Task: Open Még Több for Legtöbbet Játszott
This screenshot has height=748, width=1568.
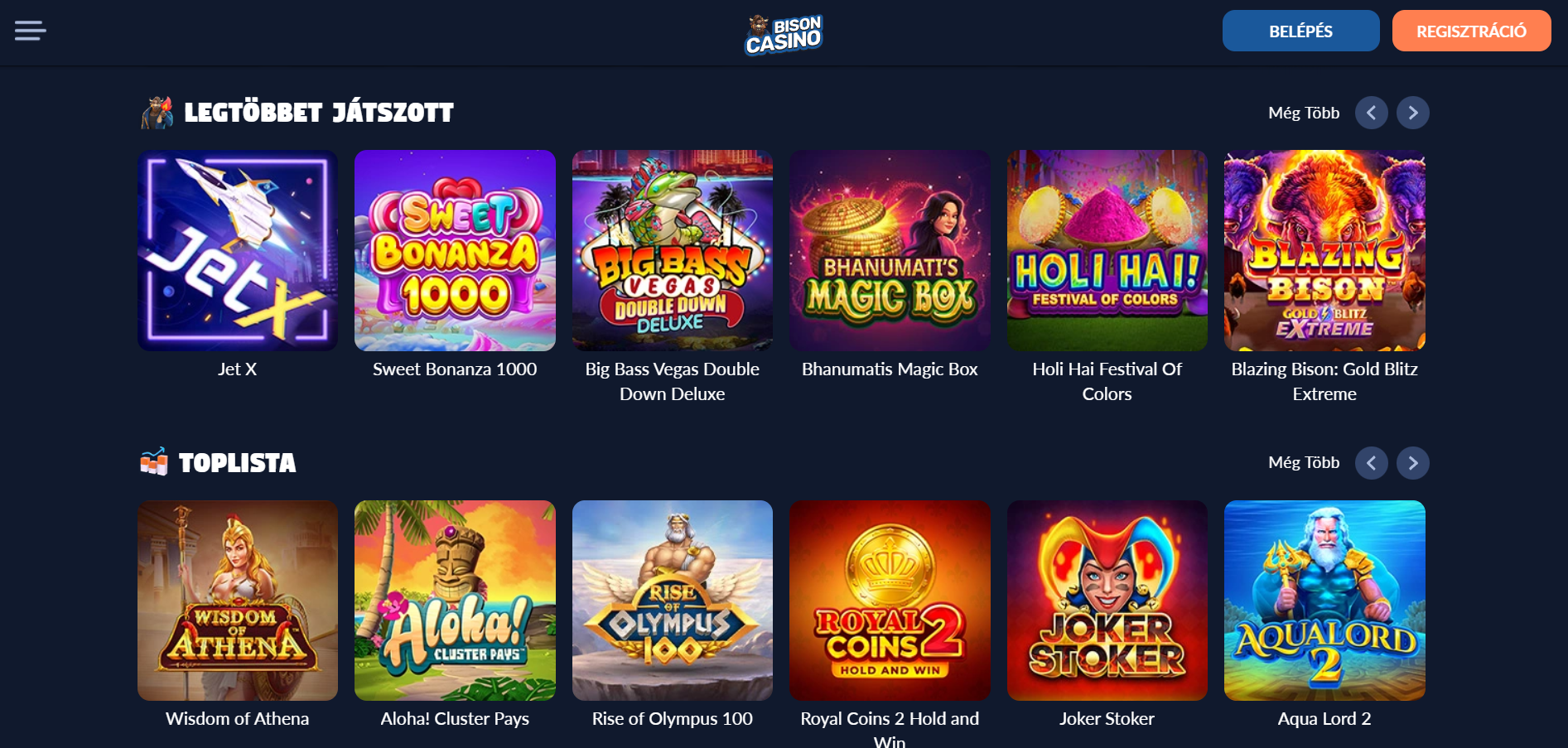Action: point(1303,113)
